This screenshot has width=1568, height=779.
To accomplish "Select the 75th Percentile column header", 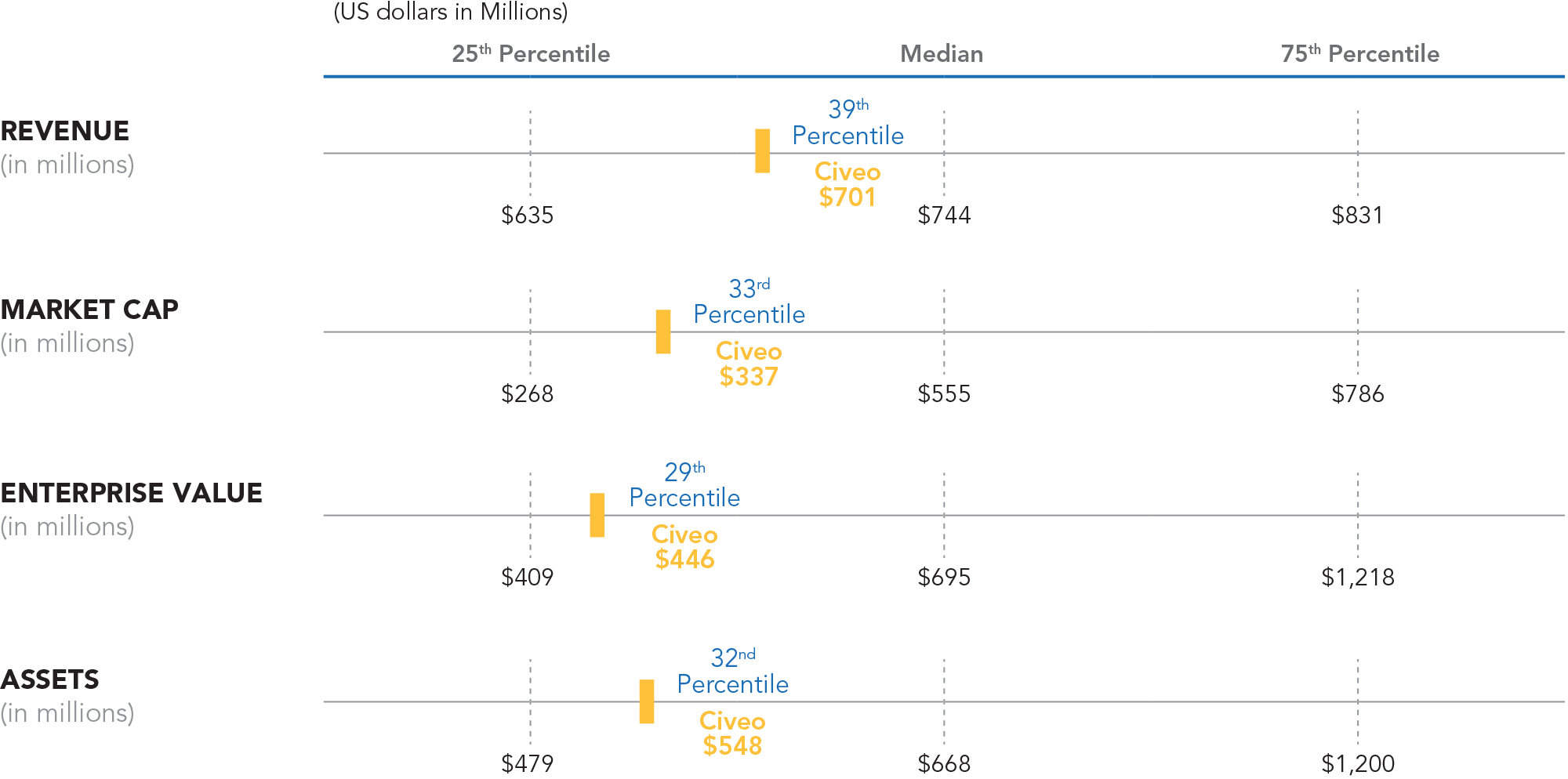I will click(x=1360, y=54).
